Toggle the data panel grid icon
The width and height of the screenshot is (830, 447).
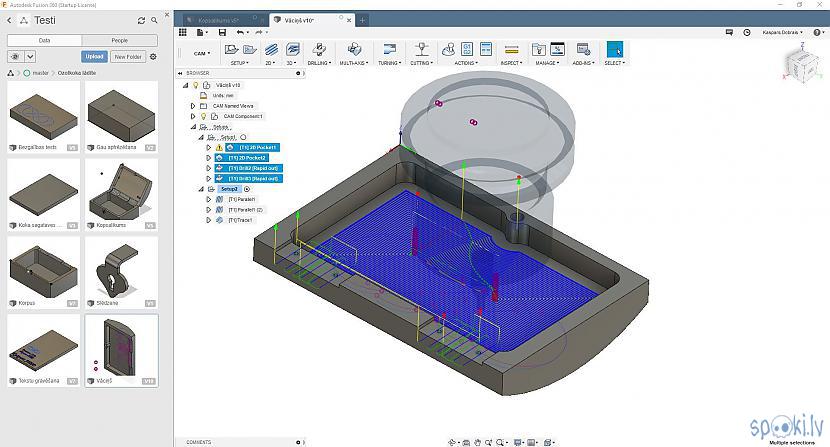[183, 32]
